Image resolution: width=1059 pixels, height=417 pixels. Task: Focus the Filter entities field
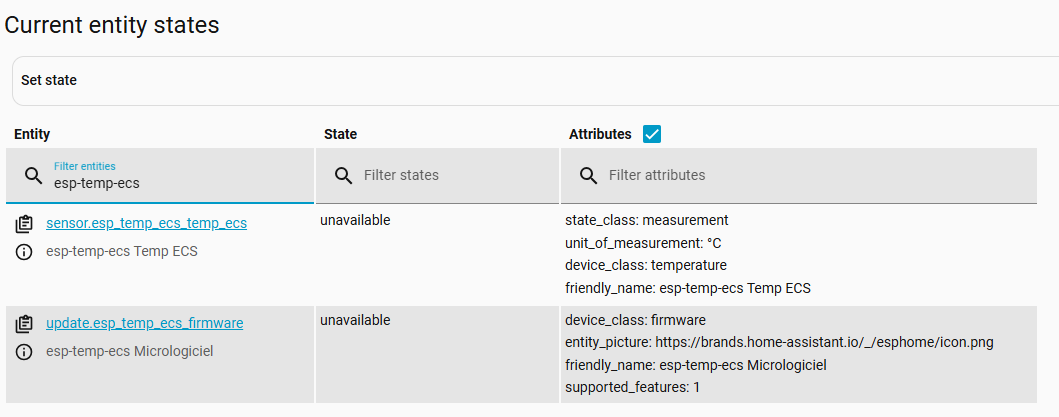(160, 176)
